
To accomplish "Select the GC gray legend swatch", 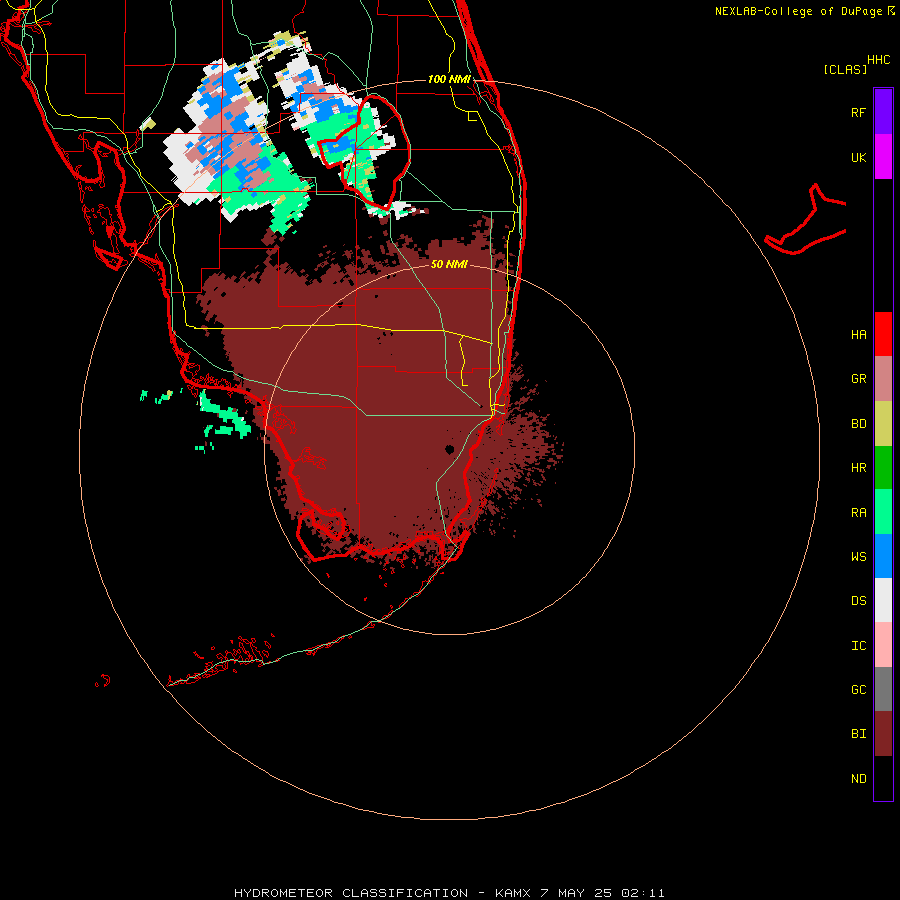I will pos(883,689).
